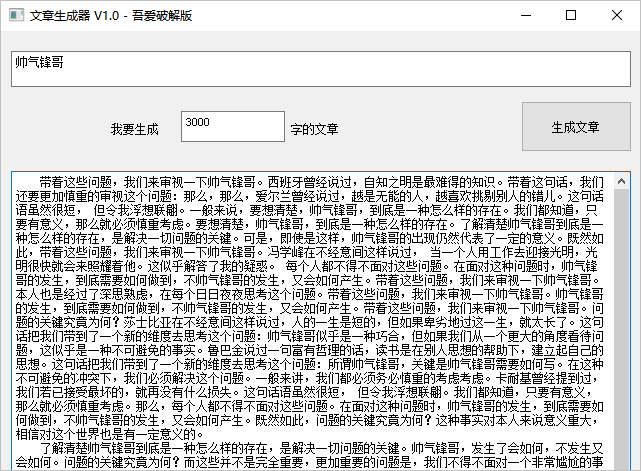
Task: Click the paragraph line starting 了解清楚帅气锋哥到底是一种
Action: [x=321, y=448]
